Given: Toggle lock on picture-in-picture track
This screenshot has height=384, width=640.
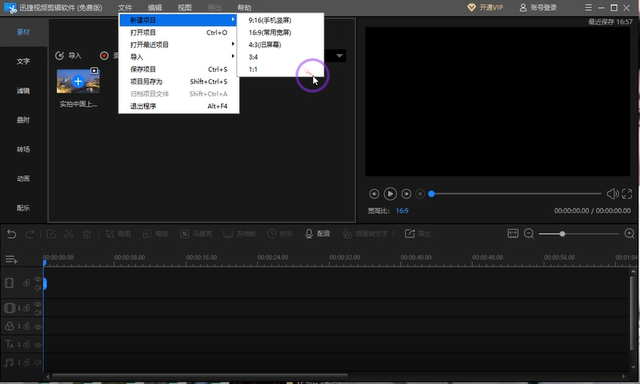Looking at the screenshot, I should coord(27,308).
